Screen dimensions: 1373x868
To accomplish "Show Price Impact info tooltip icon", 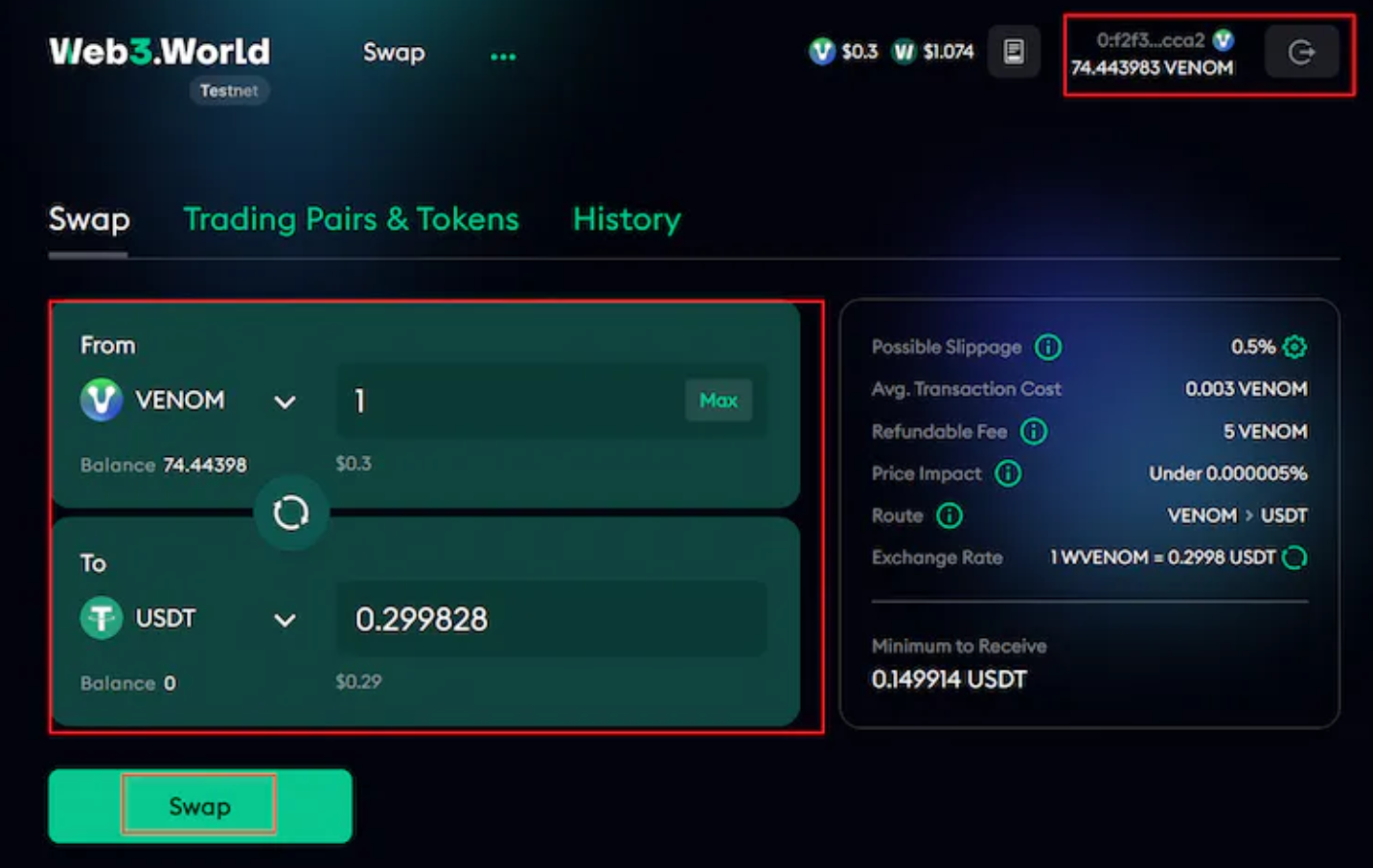I will (1008, 473).
